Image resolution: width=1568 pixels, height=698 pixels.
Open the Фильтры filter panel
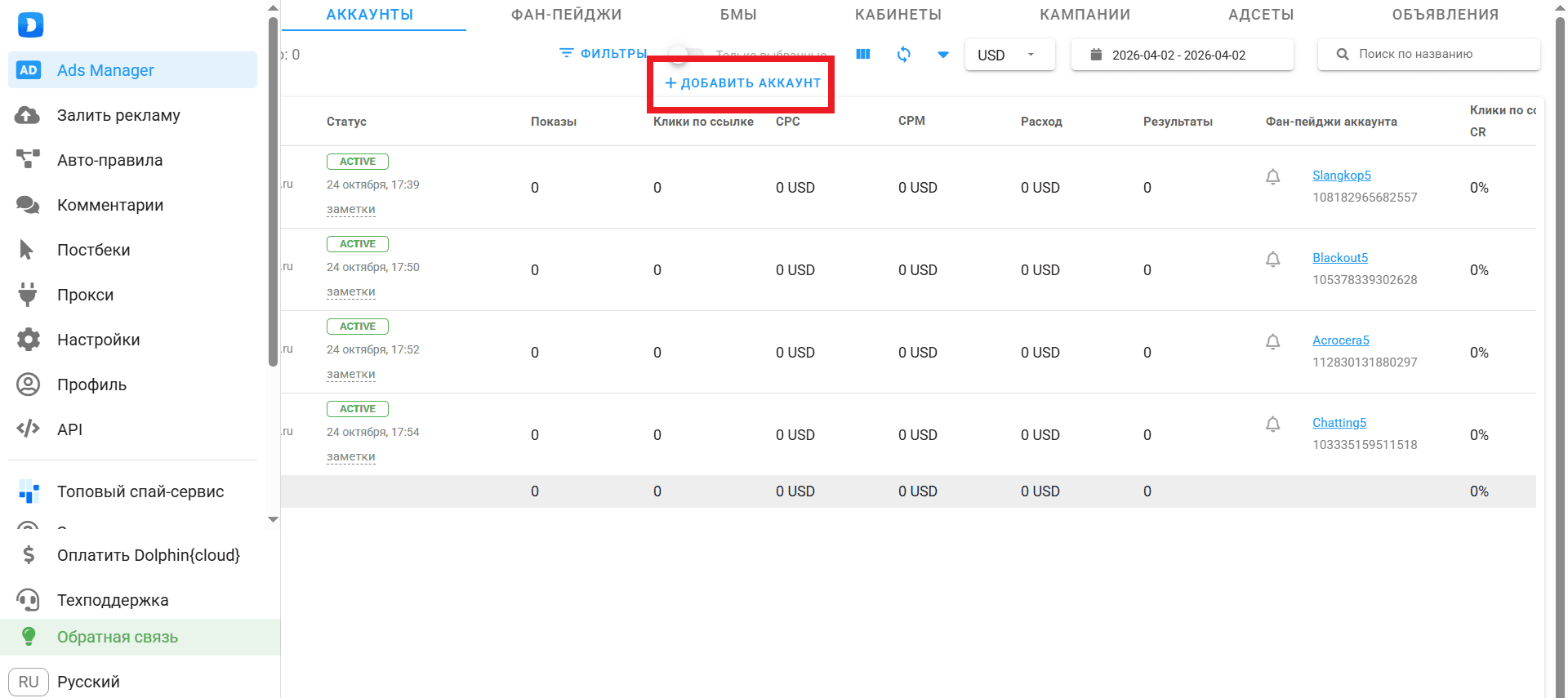click(x=603, y=53)
